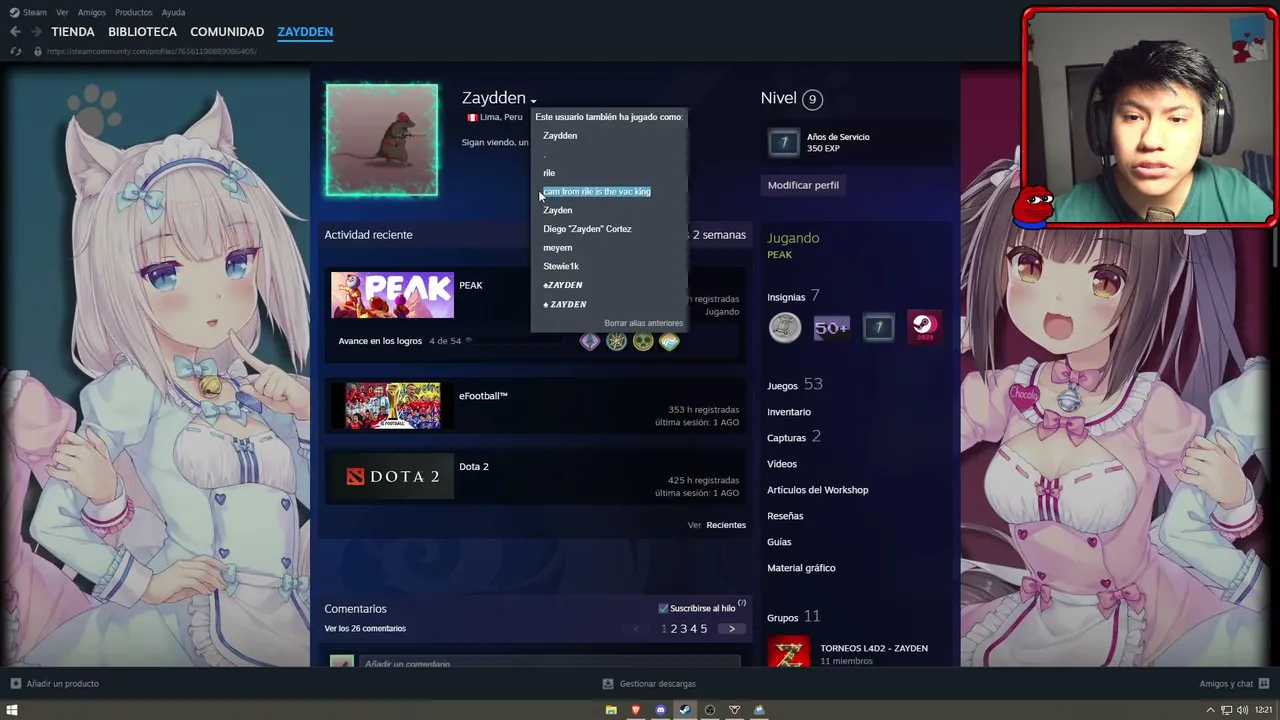Open the Zayden group logo thumbnail
The height and width of the screenshot is (720, 1280).
click(788, 652)
